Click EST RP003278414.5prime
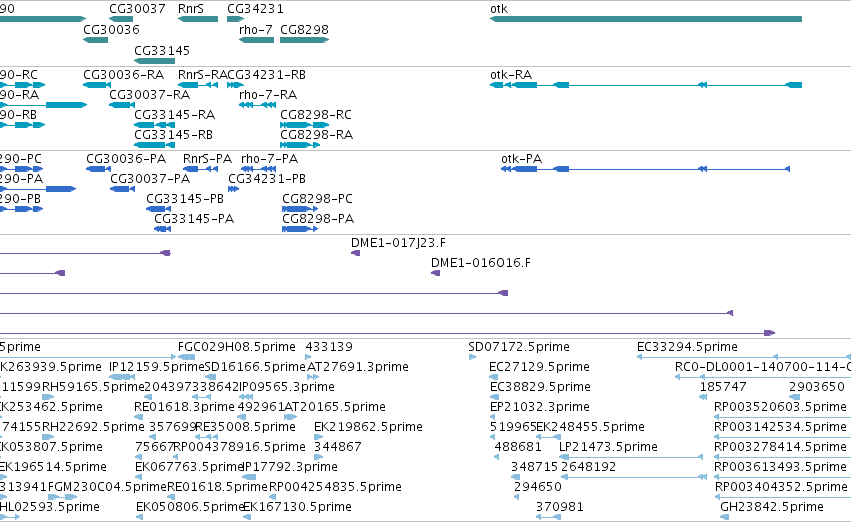Screen dimensions: 851x522 780,447
